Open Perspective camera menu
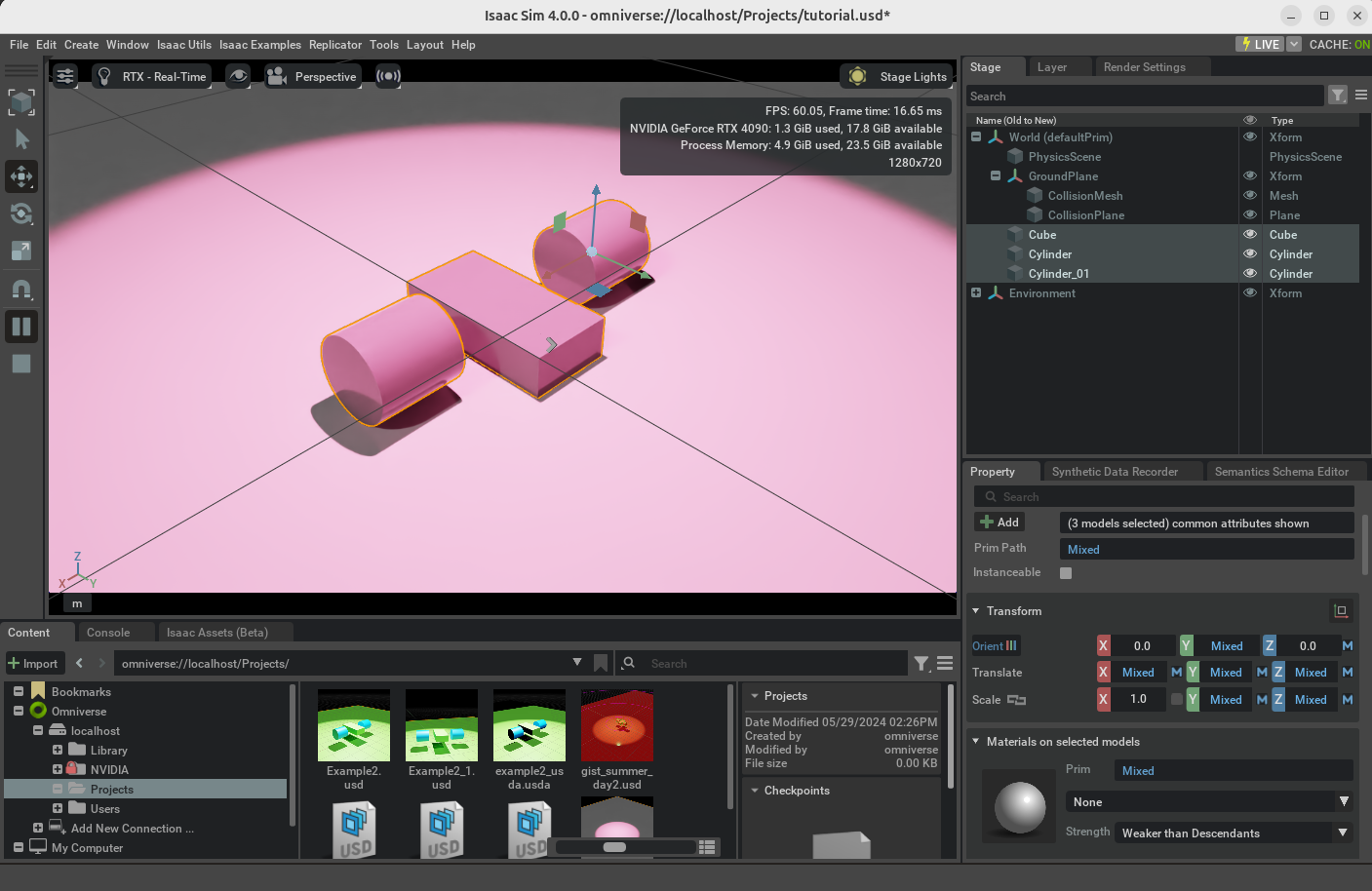 pyautogui.click(x=313, y=76)
